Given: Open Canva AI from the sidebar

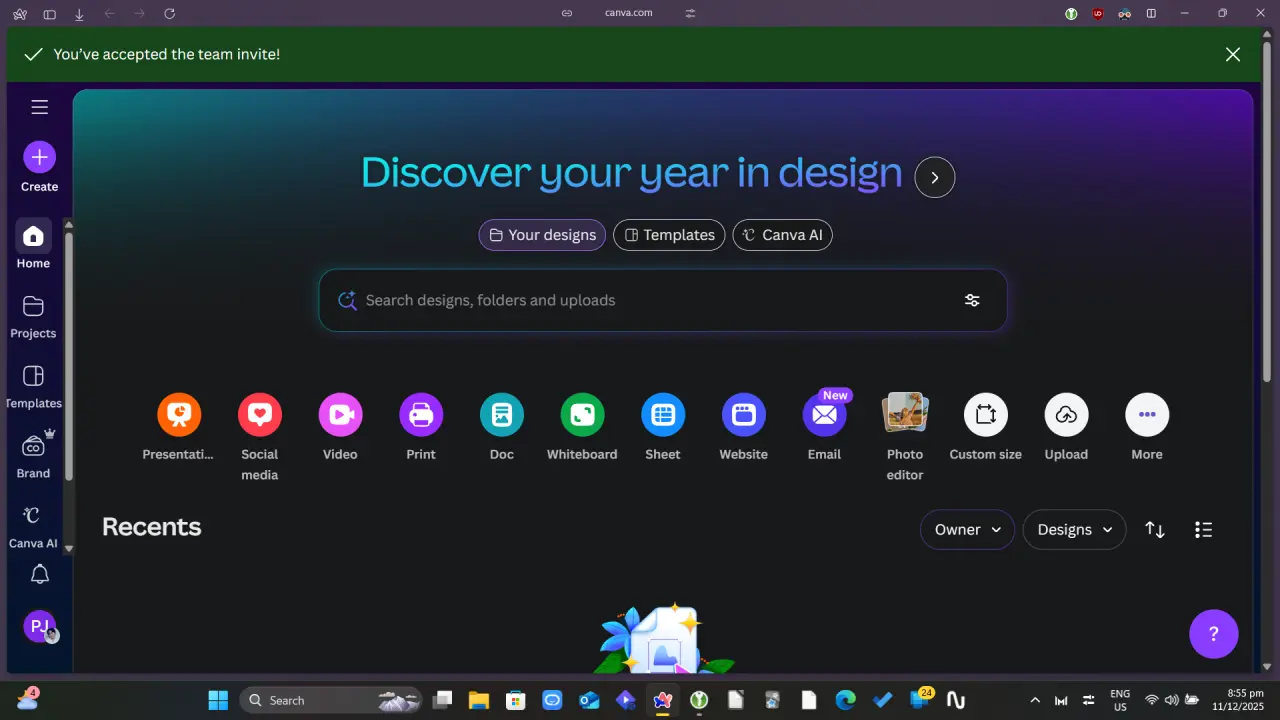Looking at the screenshot, I should coord(33,526).
